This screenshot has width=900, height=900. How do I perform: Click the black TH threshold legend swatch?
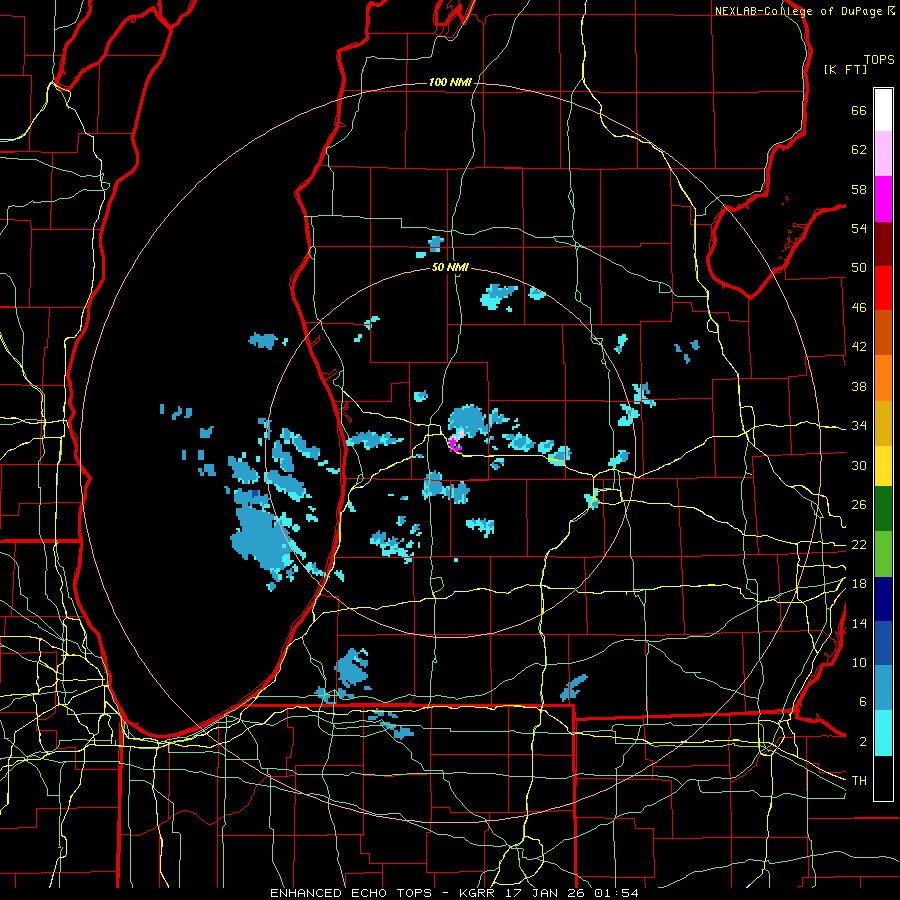(883, 778)
